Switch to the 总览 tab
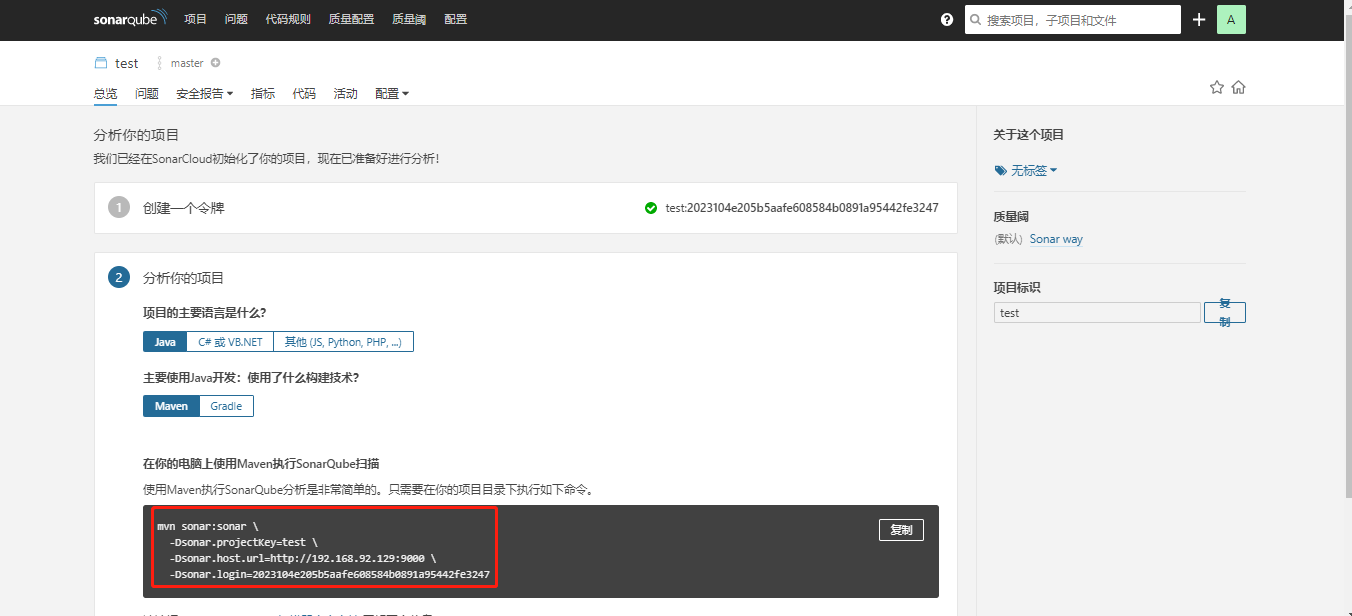This screenshot has height=616, width=1352. point(105,94)
